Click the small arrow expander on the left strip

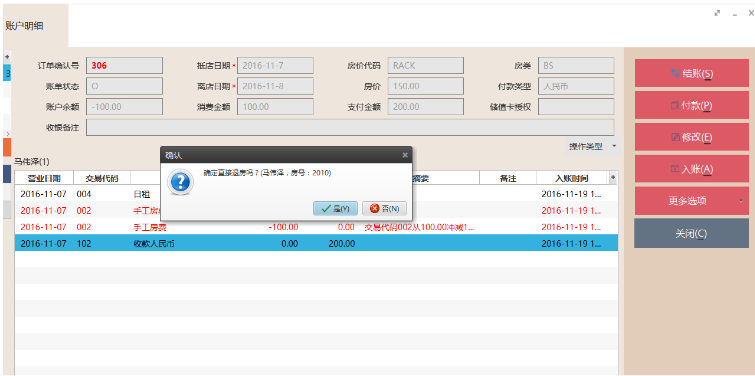coord(7,133)
